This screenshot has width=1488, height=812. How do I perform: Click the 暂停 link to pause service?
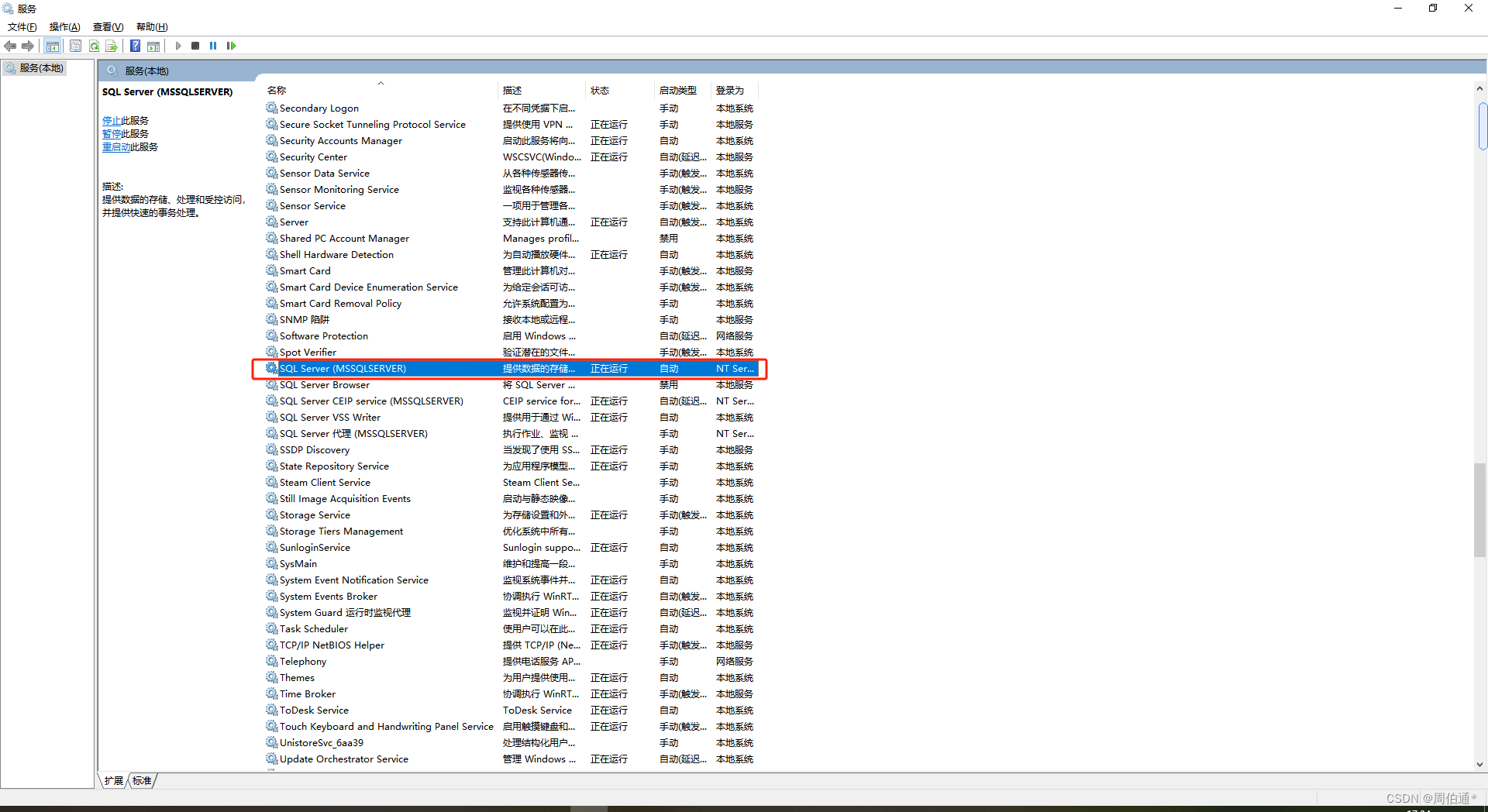coord(112,134)
